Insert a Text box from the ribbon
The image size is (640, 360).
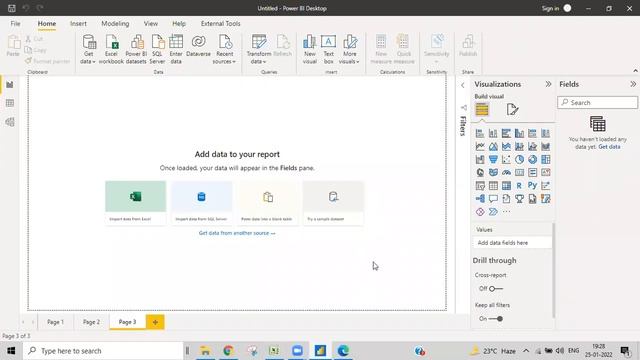pos(328,49)
